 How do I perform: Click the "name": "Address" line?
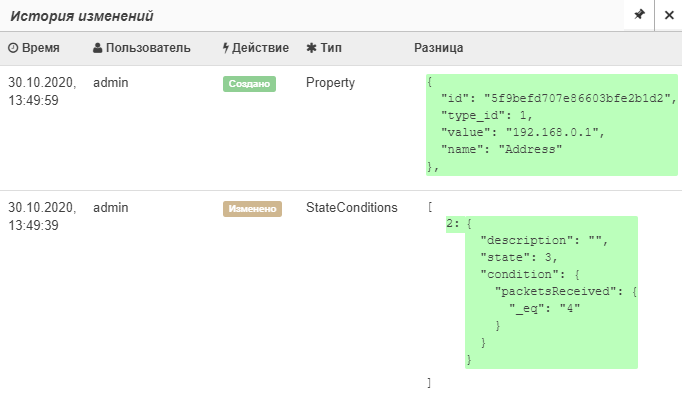click(x=501, y=149)
